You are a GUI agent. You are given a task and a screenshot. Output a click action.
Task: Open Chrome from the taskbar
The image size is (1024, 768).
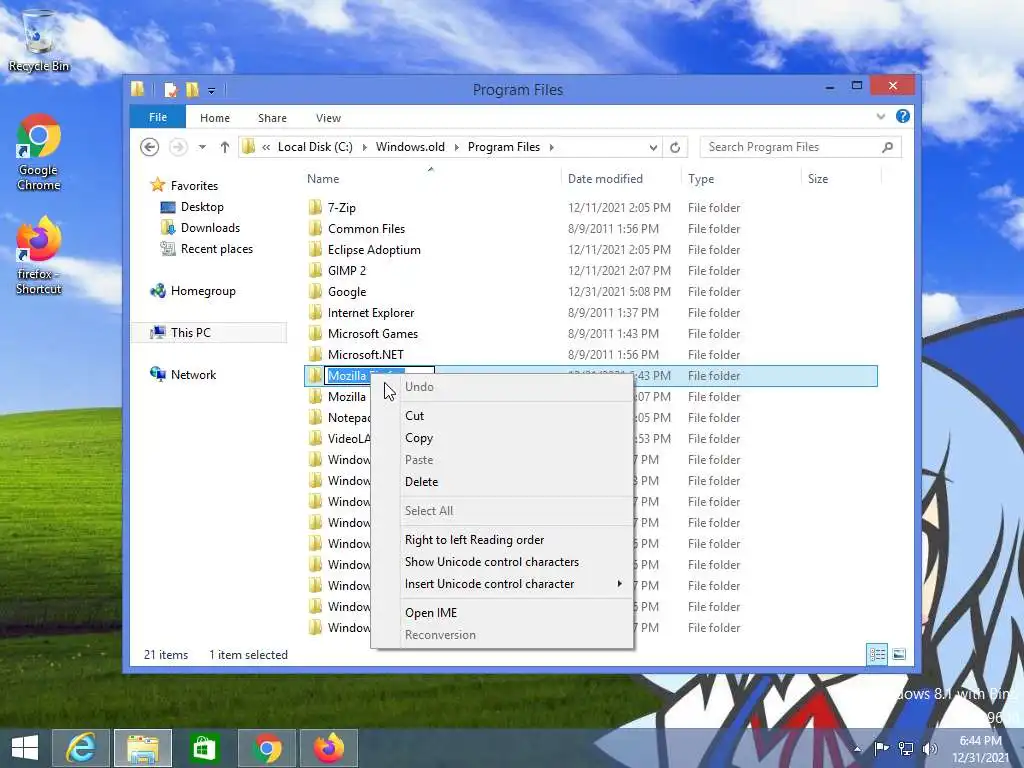coord(266,748)
